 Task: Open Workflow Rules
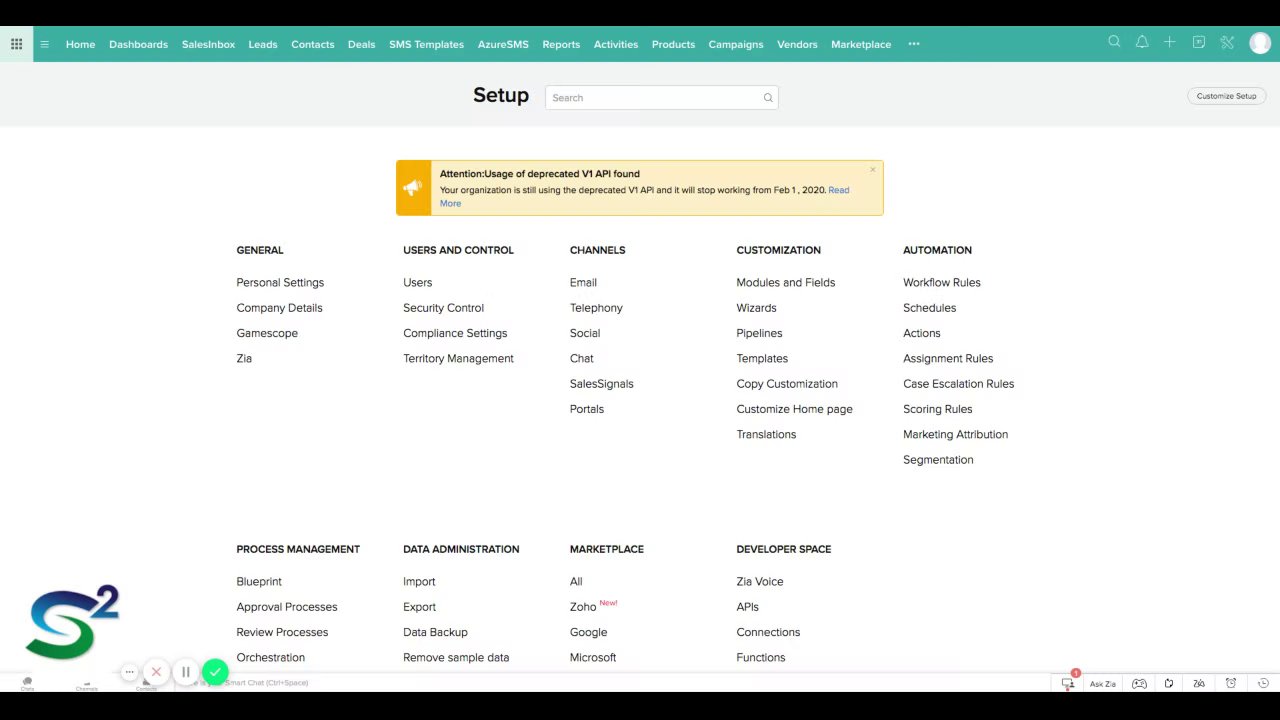[x=942, y=283]
